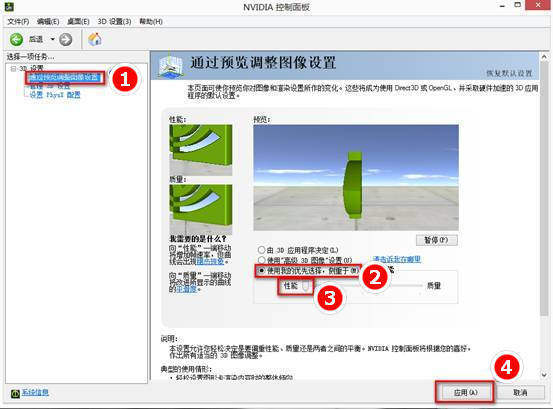Collapse the 3D 设置 tree node

point(13,68)
